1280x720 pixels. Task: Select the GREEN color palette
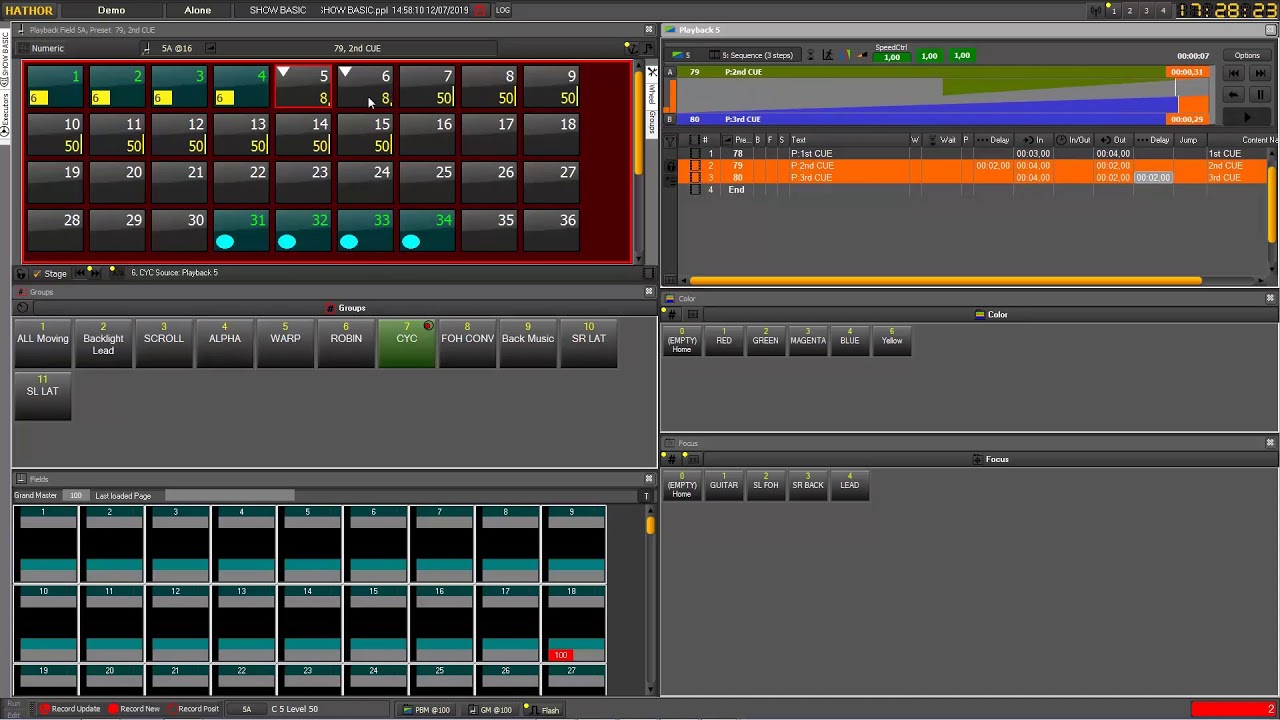(x=765, y=341)
